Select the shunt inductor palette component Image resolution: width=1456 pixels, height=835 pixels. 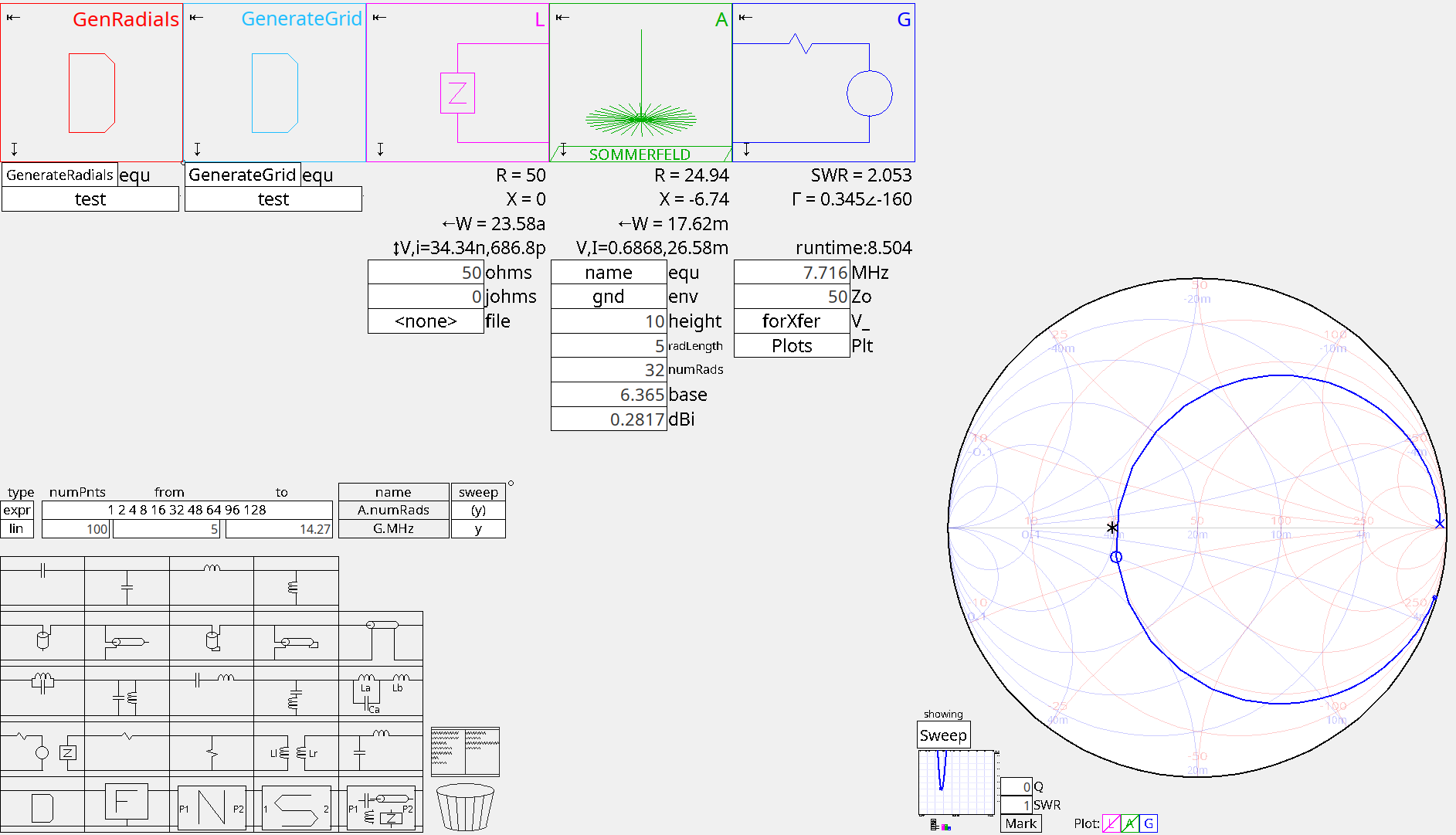point(296,581)
